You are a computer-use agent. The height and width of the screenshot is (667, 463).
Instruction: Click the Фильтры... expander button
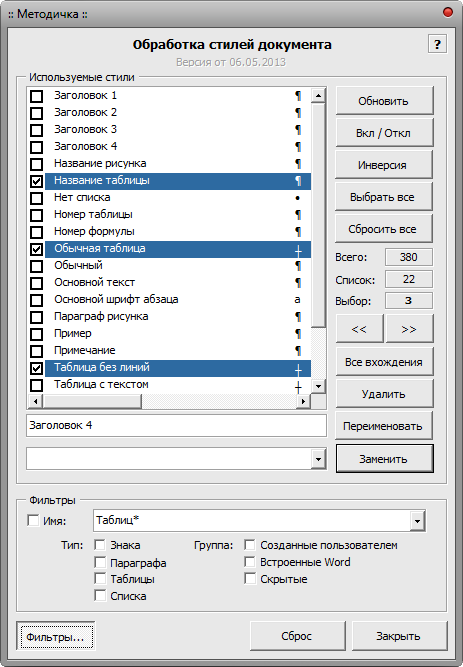(56, 636)
